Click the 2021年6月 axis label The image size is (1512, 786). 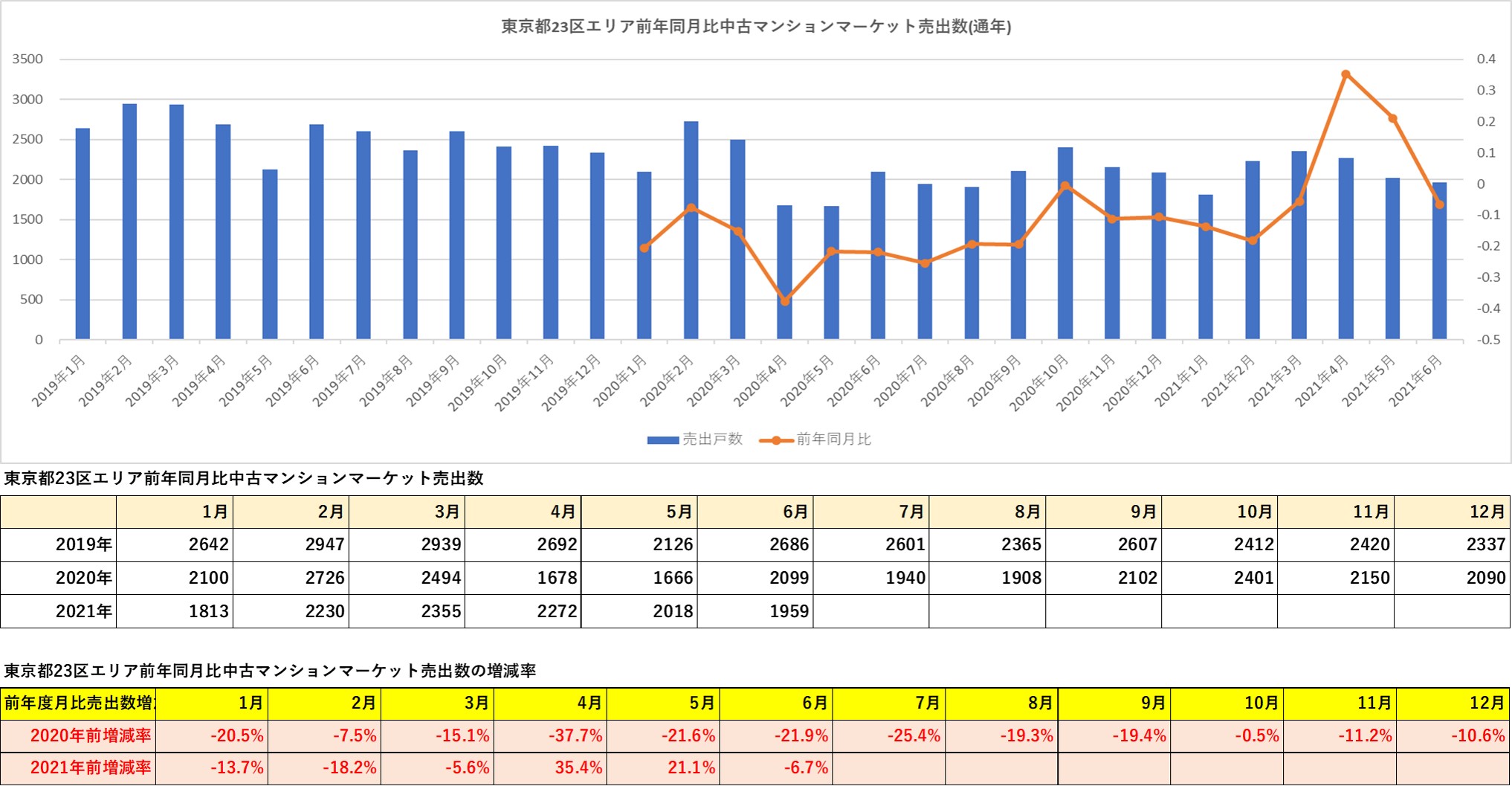[1415, 381]
